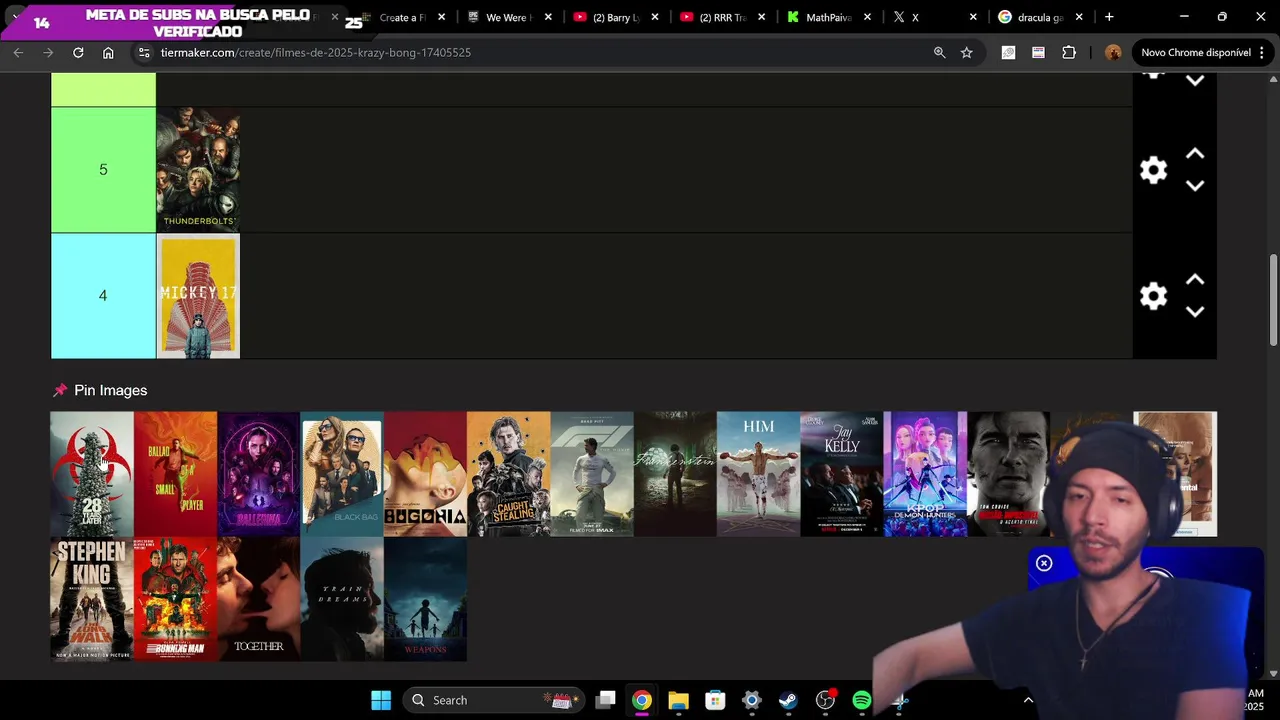Select the Frankenstein poster
The height and width of the screenshot is (720, 1280).
675,474
